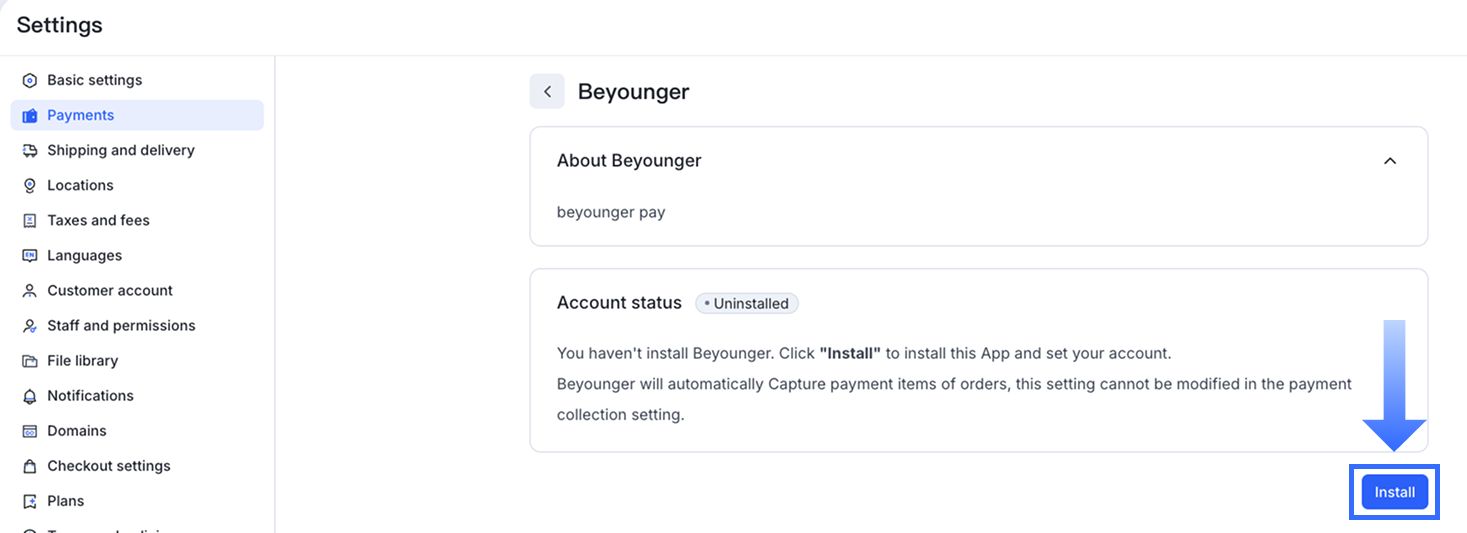Click the Notifications bell icon

click(x=30, y=396)
